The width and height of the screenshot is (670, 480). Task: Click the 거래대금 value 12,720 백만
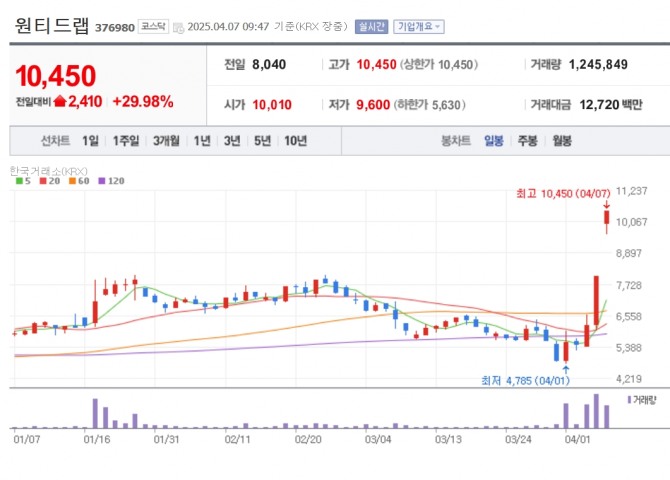pyautogui.click(x=611, y=105)
